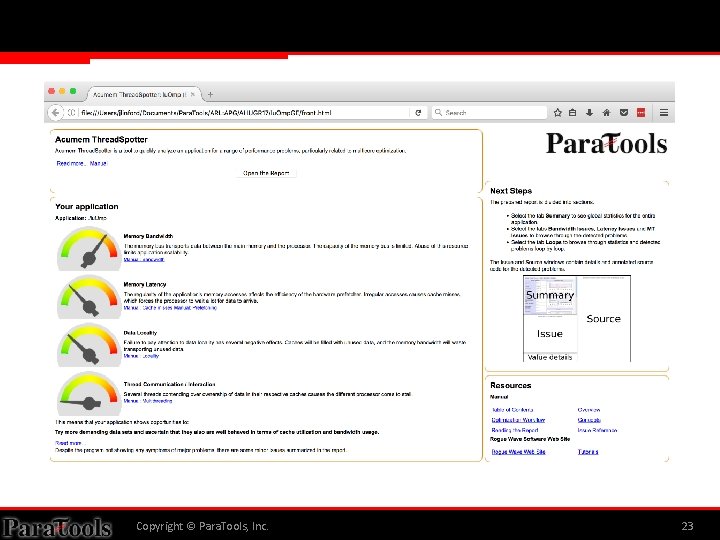Viewport: 720px width, 540px height.
Task: Open the Table of Contents link
Action: coord(512,410)
